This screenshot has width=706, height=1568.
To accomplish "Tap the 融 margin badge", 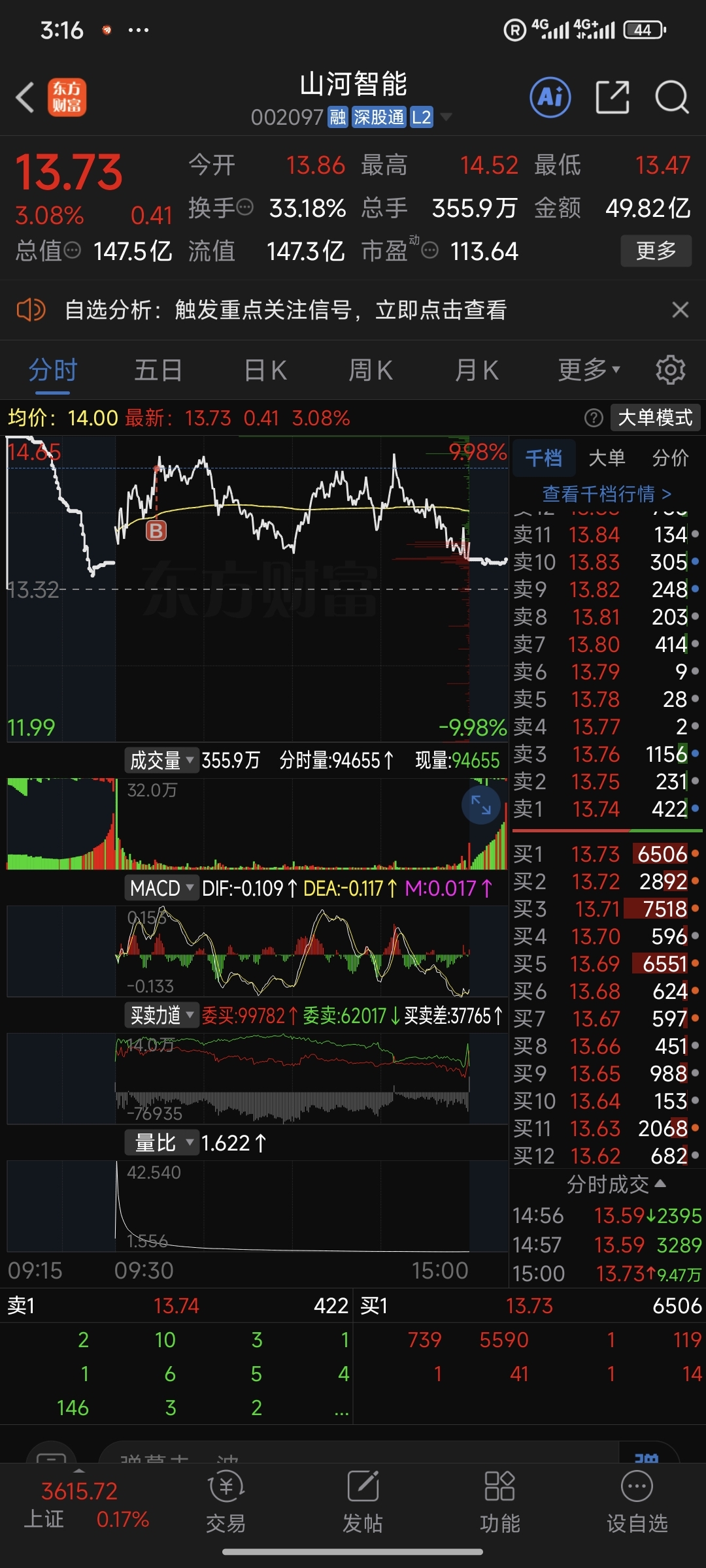I will 337,117.
